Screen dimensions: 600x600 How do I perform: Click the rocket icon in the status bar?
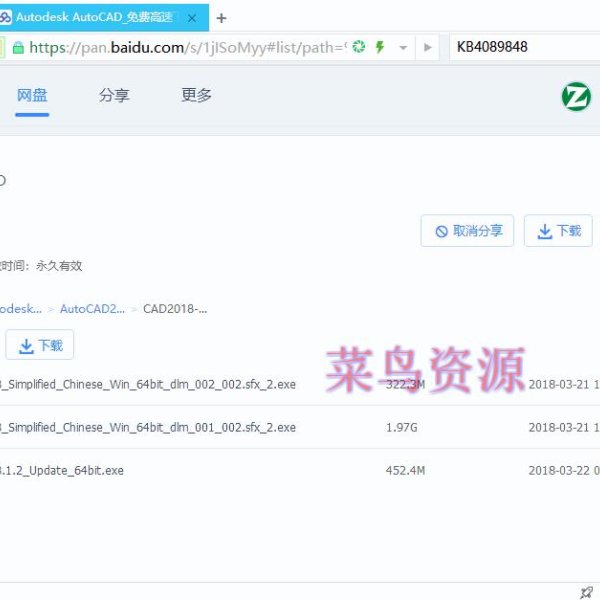coord(586,592)
